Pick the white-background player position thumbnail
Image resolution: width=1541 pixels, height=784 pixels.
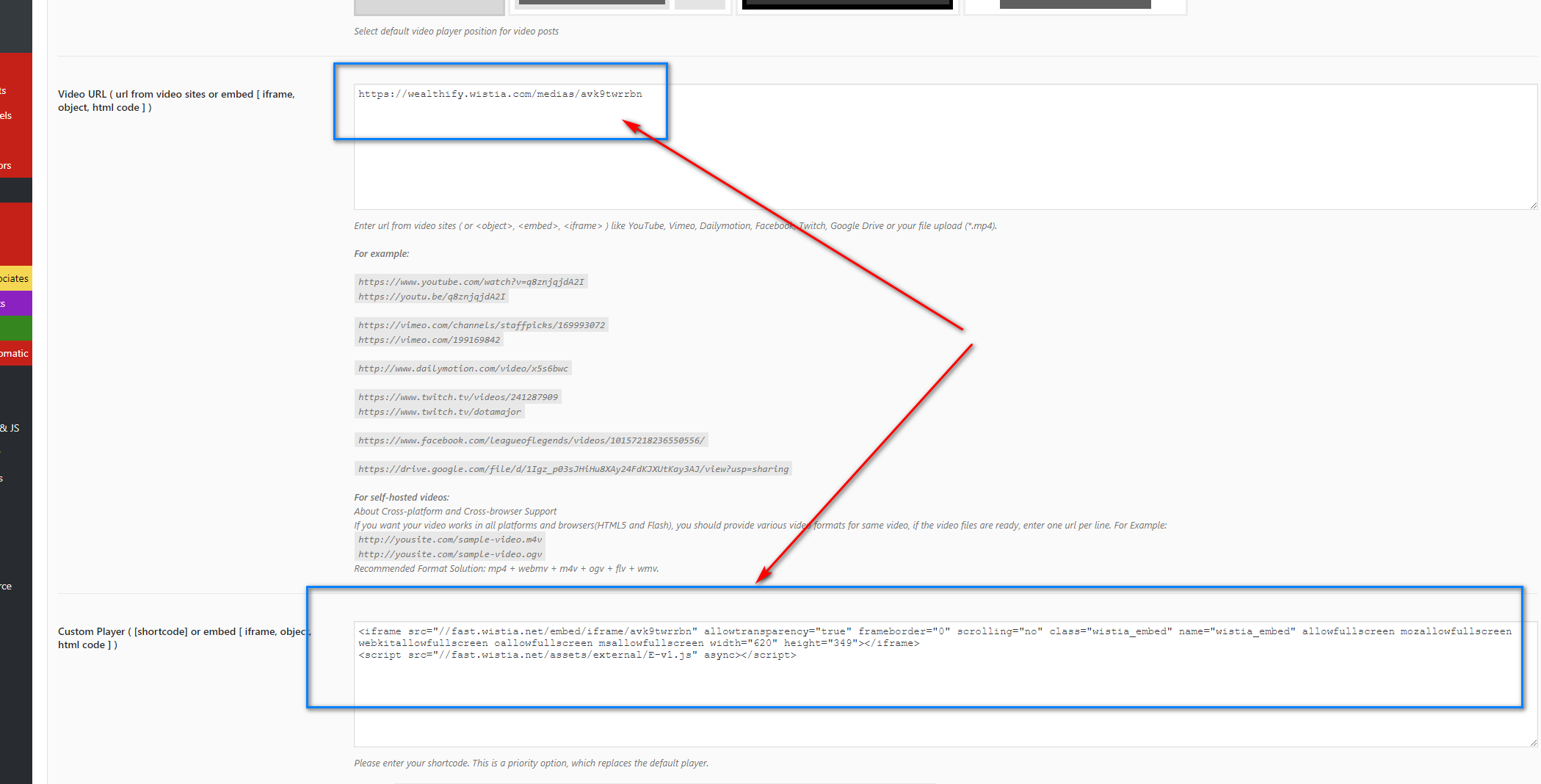[x=1075, y=7]
